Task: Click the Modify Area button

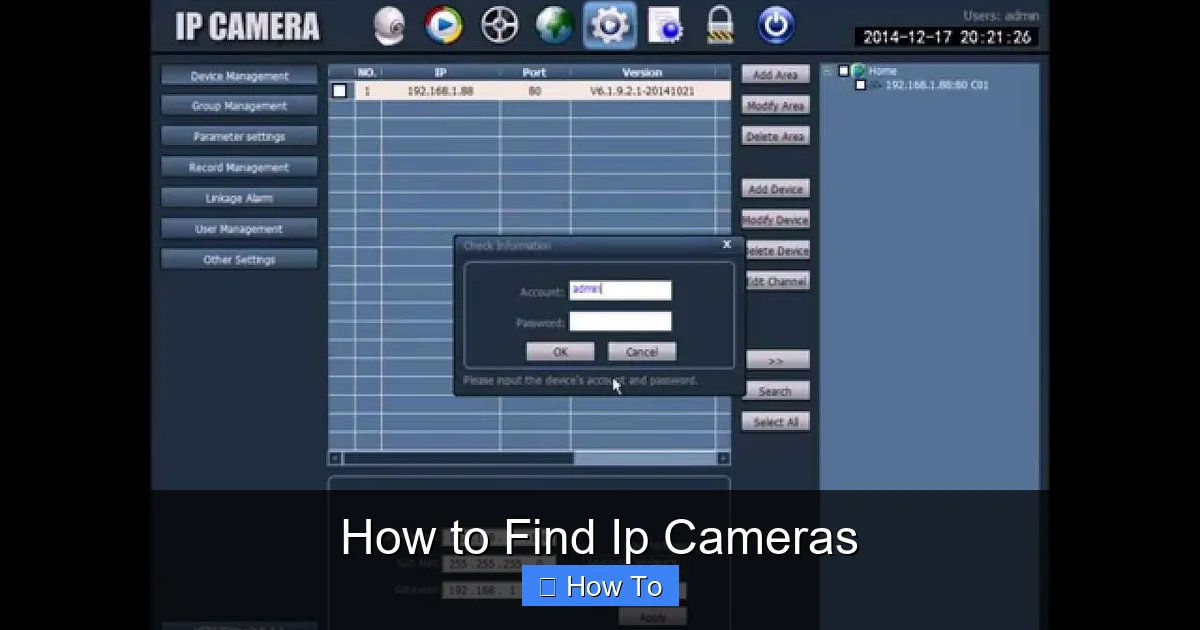Action: (775, 106)
